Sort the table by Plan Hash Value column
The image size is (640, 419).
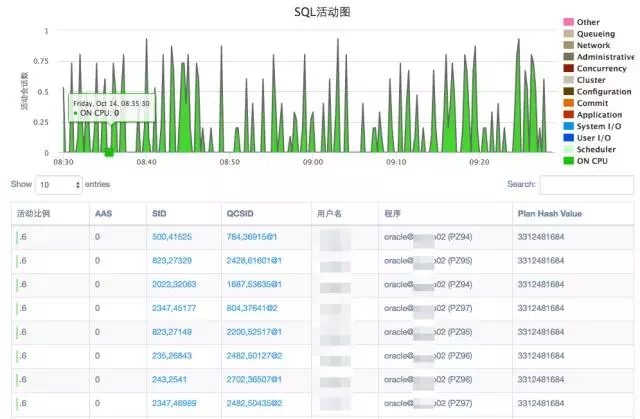tap(549, 213)
